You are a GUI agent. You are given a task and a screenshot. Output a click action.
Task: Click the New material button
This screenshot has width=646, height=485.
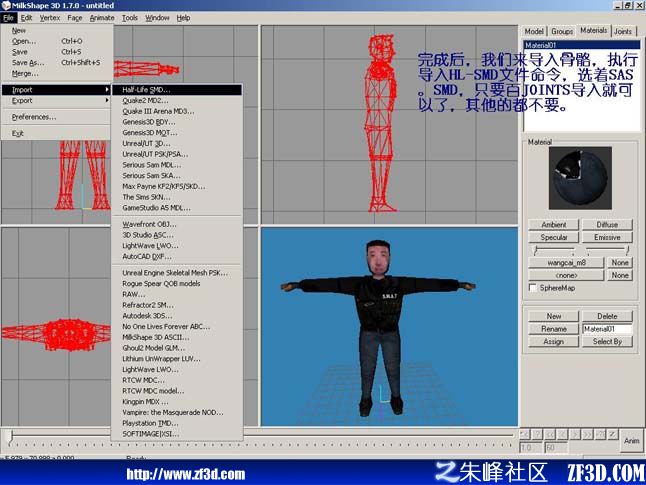[554, 316]
